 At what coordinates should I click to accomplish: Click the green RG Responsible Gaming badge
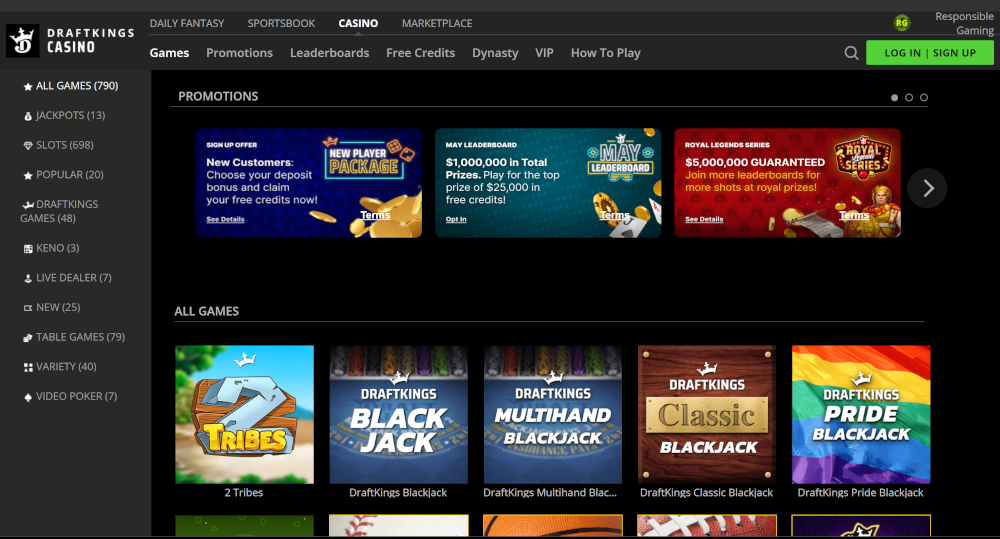click(902, 23)
